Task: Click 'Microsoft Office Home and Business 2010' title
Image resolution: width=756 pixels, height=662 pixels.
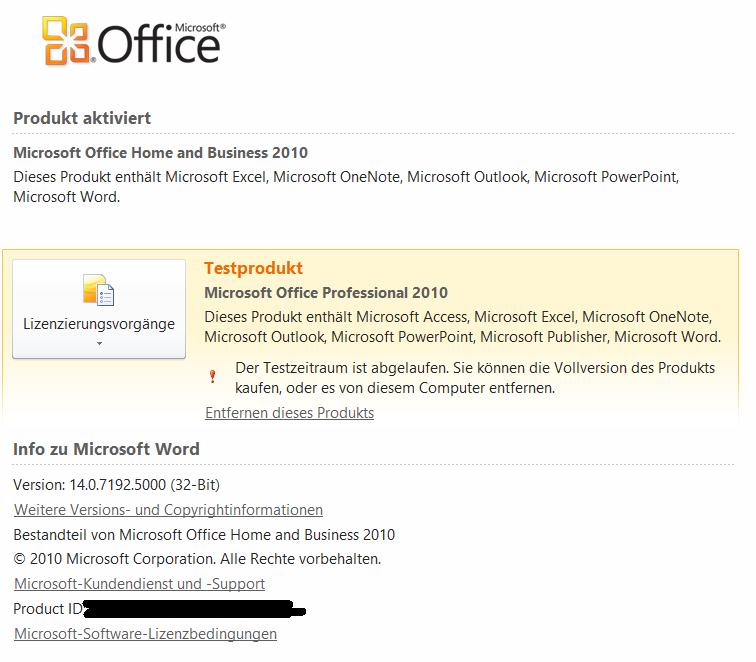Action: click(x=161, y=153)
